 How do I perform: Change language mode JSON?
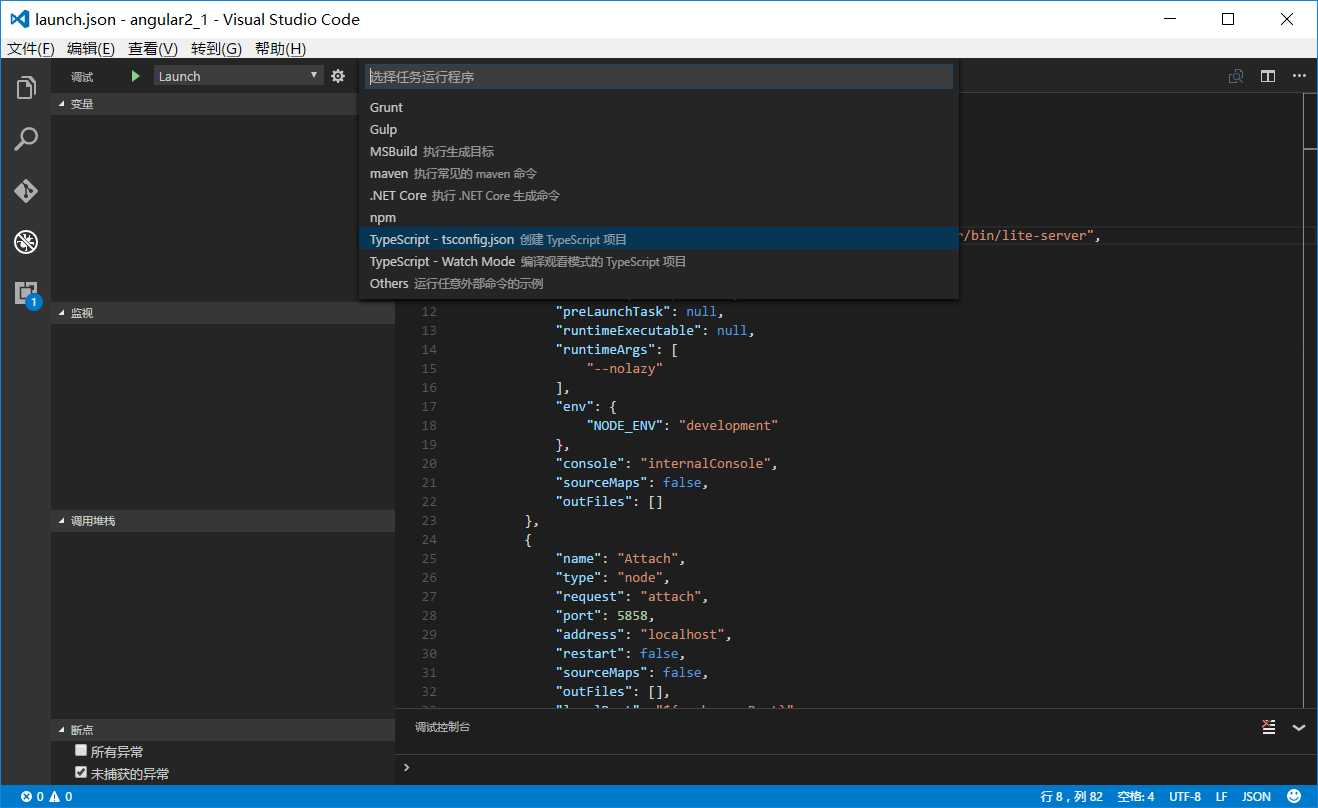(x=1256, y=797)
